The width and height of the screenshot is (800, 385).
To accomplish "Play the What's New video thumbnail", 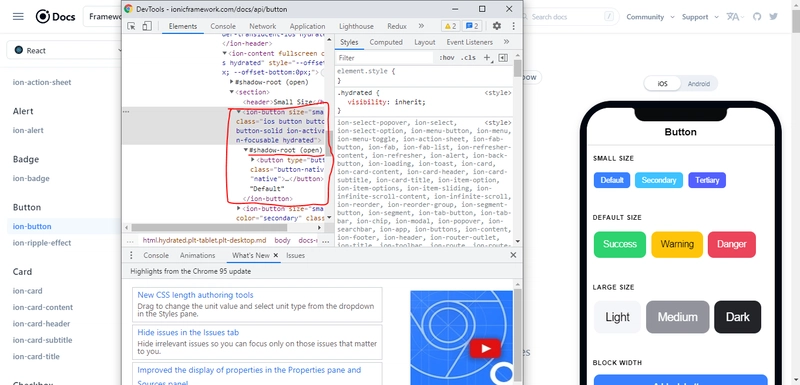I will click(485, 349).
